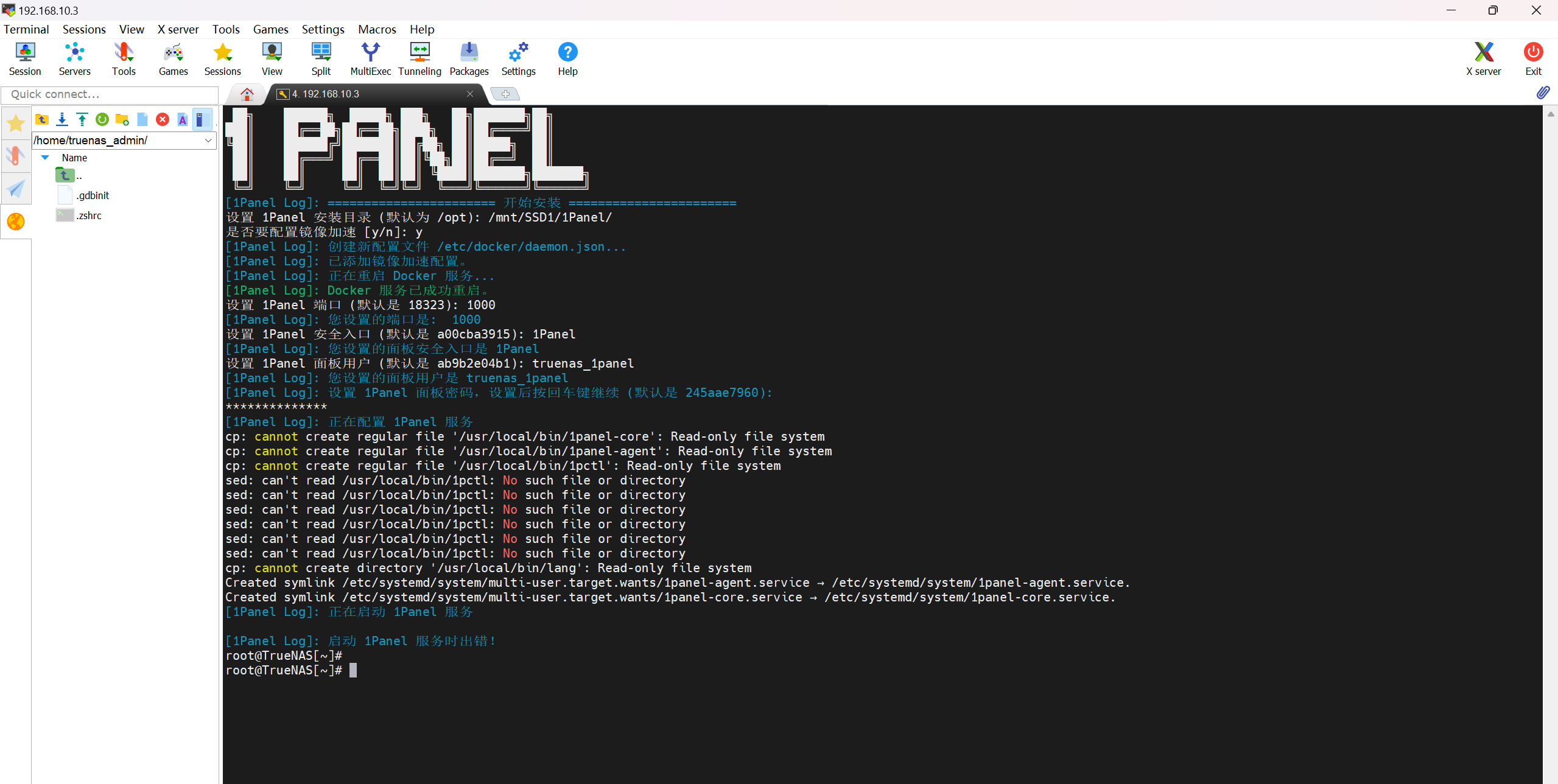Open the Tools menu
The height and width of the screenshot is (784, 1558).
pos(226,29)
